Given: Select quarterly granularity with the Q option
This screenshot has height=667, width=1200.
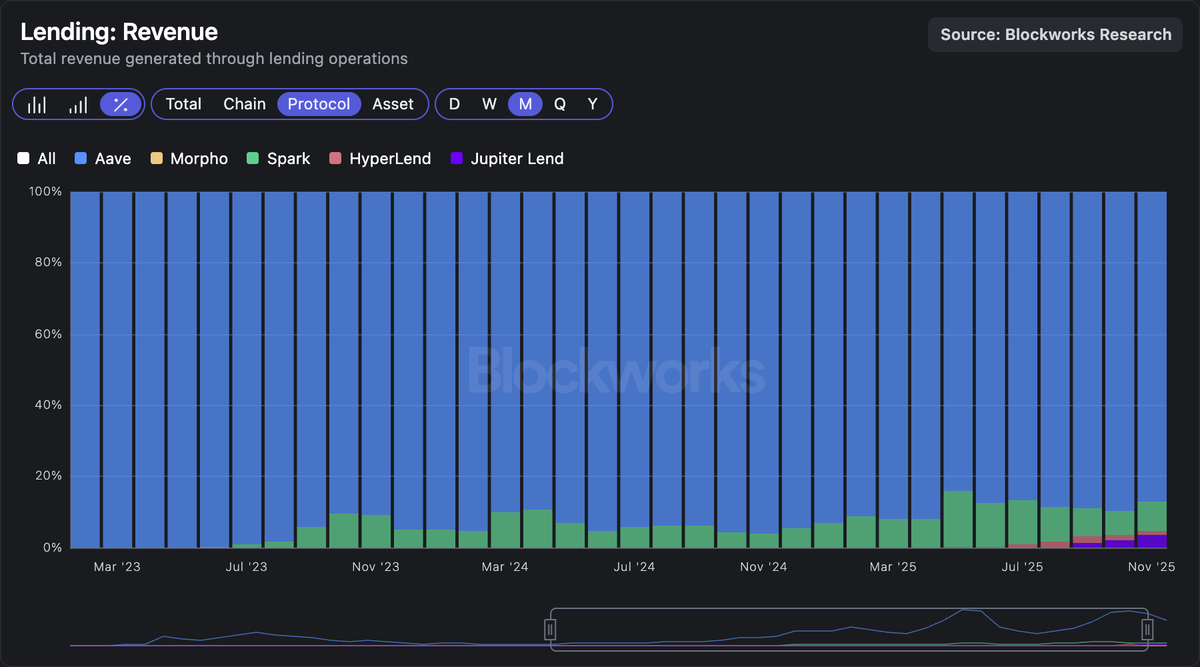Looking at the screenshot, I should [x=560, y=103].
